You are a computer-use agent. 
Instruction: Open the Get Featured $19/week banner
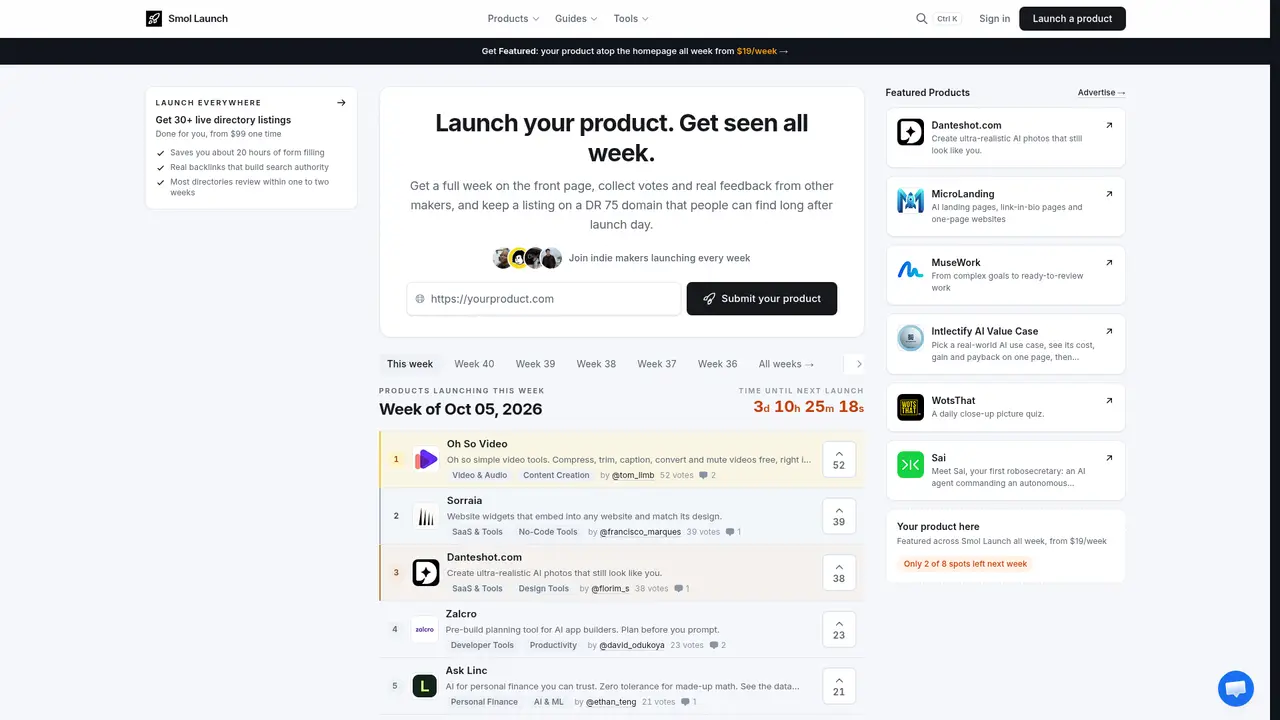tap(635, 51)
